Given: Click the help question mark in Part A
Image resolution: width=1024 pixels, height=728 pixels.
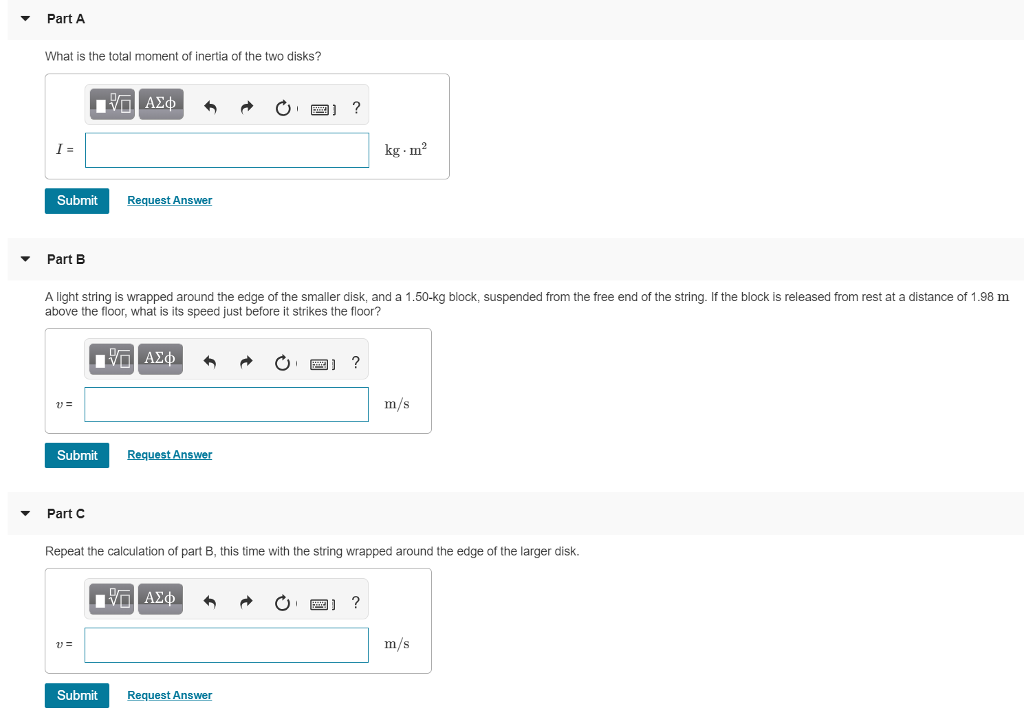Looking at the screenshot, I should [x=356, y=104].
